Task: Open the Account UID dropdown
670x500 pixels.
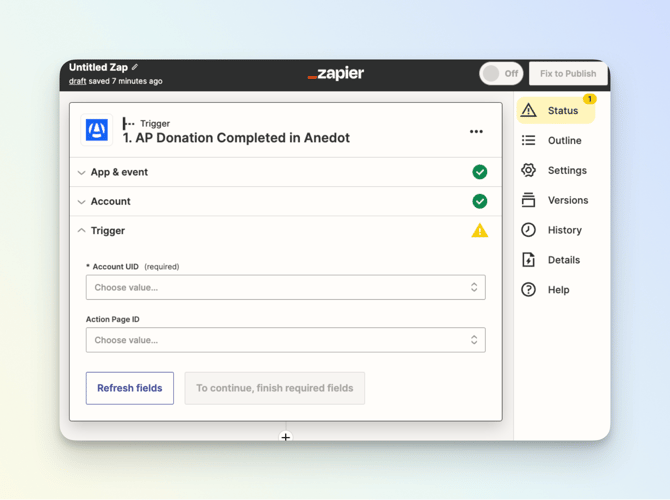Action: [285, 287]
